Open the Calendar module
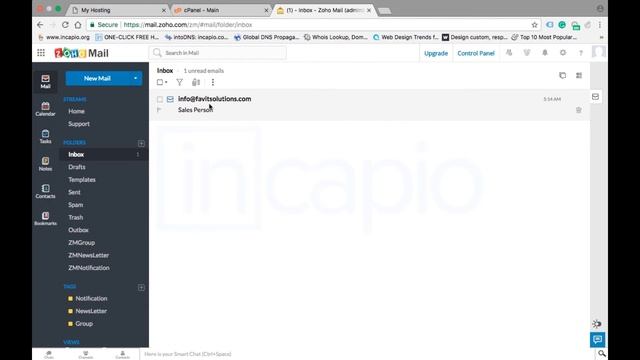 click(45, 109)
